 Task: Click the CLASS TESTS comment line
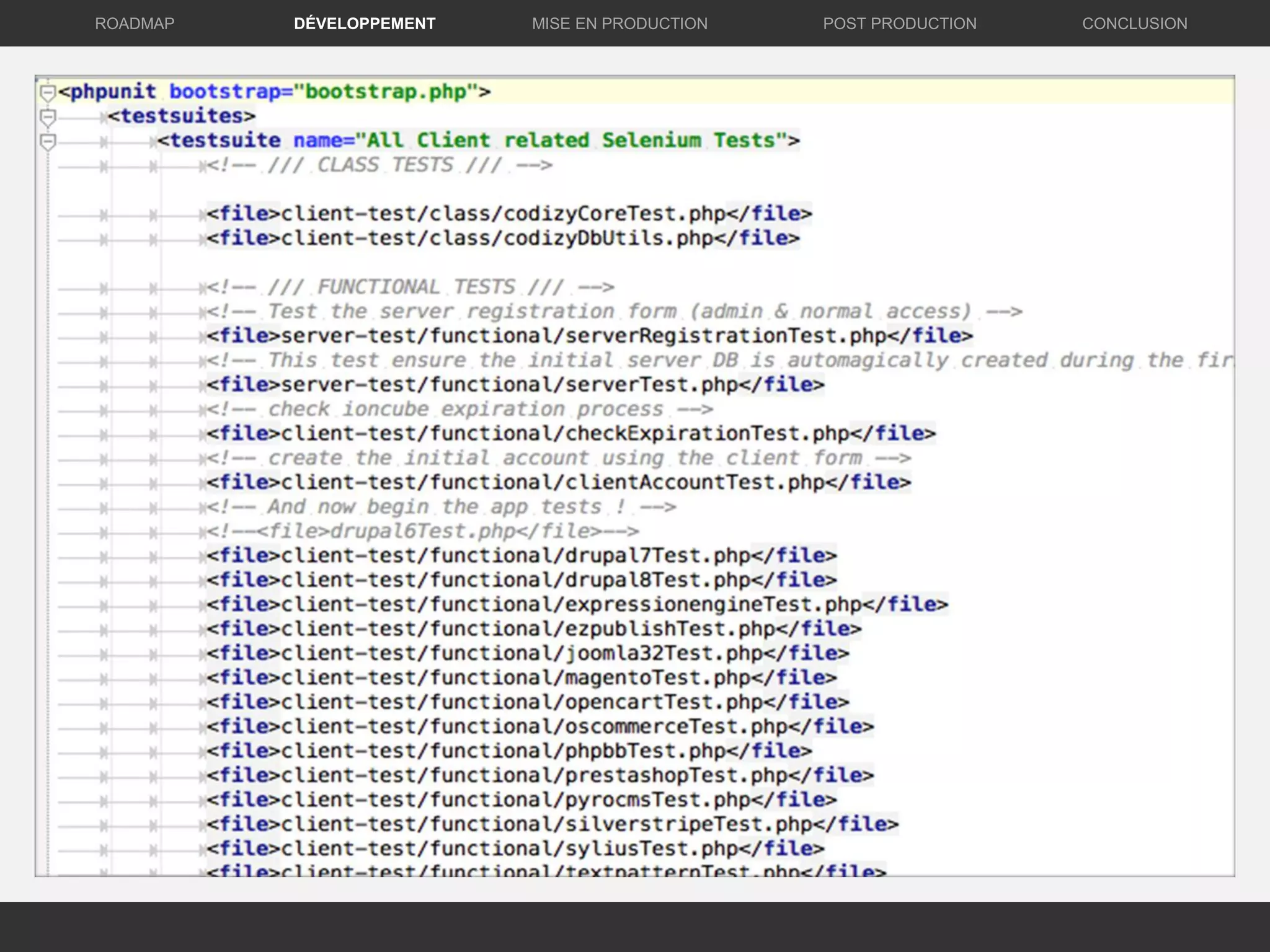[378, 165]
